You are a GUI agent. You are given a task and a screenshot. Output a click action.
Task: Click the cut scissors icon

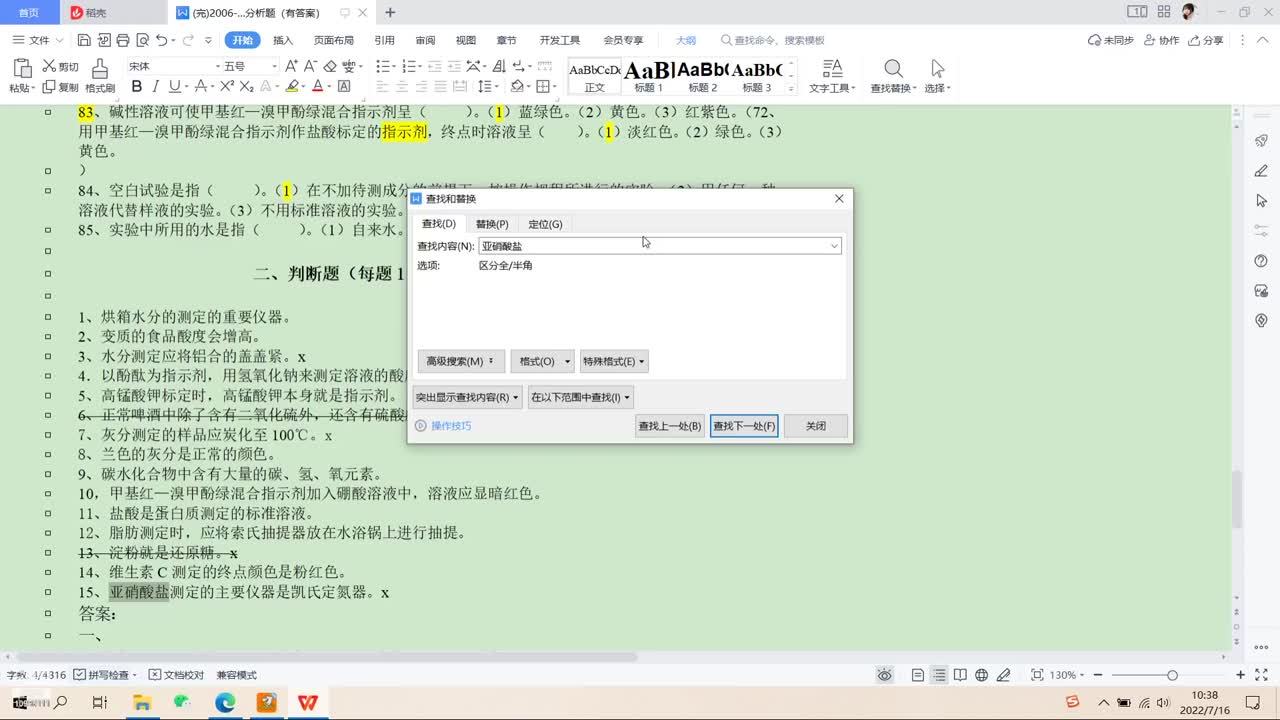(49, 66)
